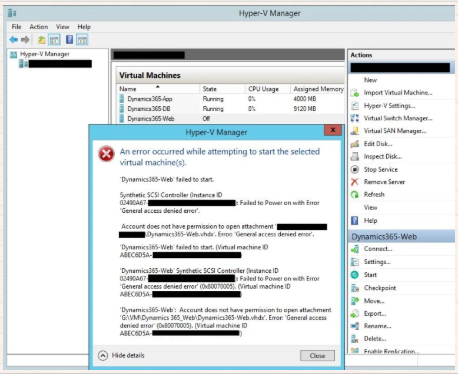Image resolution: width=458 pixels, height=374 pixels.
Task: Click the Checkpoint icon
Action: (x=355, y=288)
